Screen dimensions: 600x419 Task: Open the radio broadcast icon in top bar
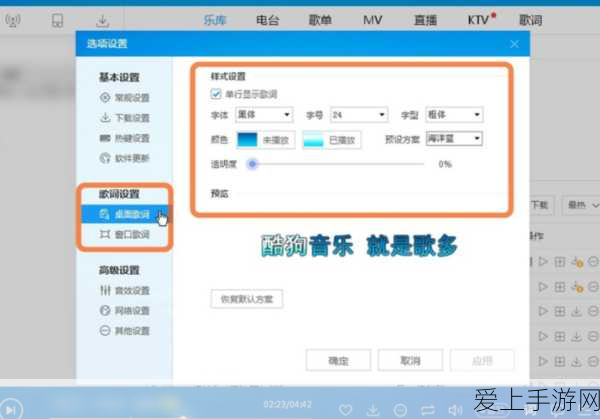(x=13, y=20)
